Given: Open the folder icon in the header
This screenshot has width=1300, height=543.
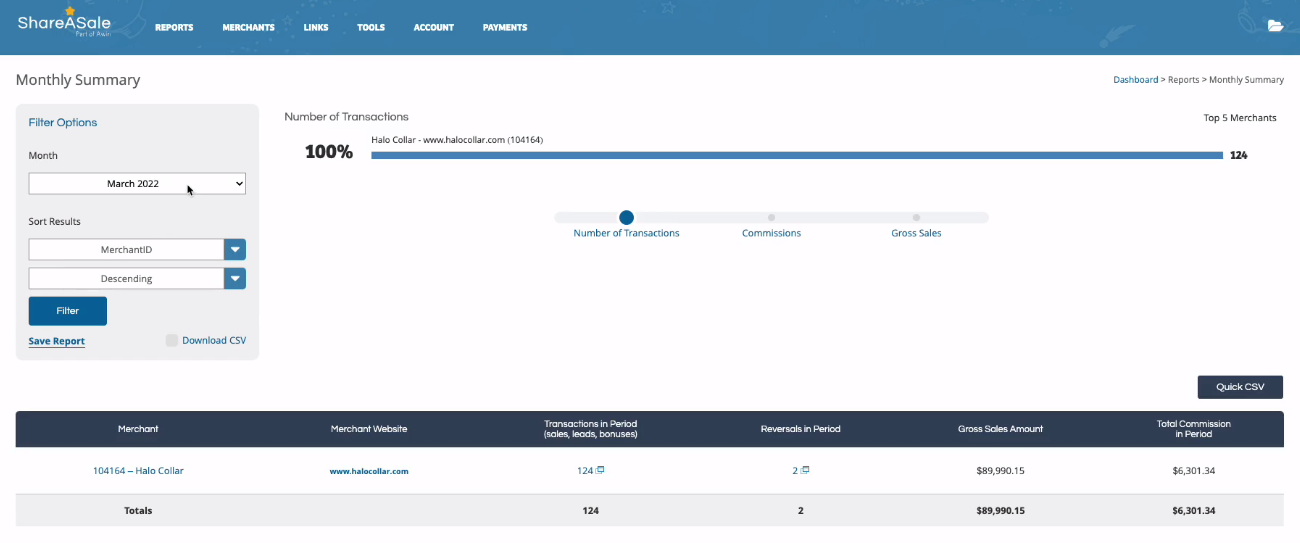Looking at the screenshot, I should click(x=1275, y=26).
